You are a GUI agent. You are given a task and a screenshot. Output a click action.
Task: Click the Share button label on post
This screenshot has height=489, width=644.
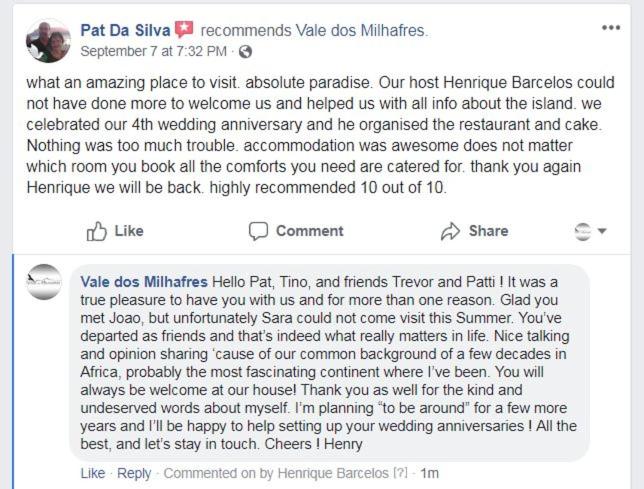click(488, 231)
